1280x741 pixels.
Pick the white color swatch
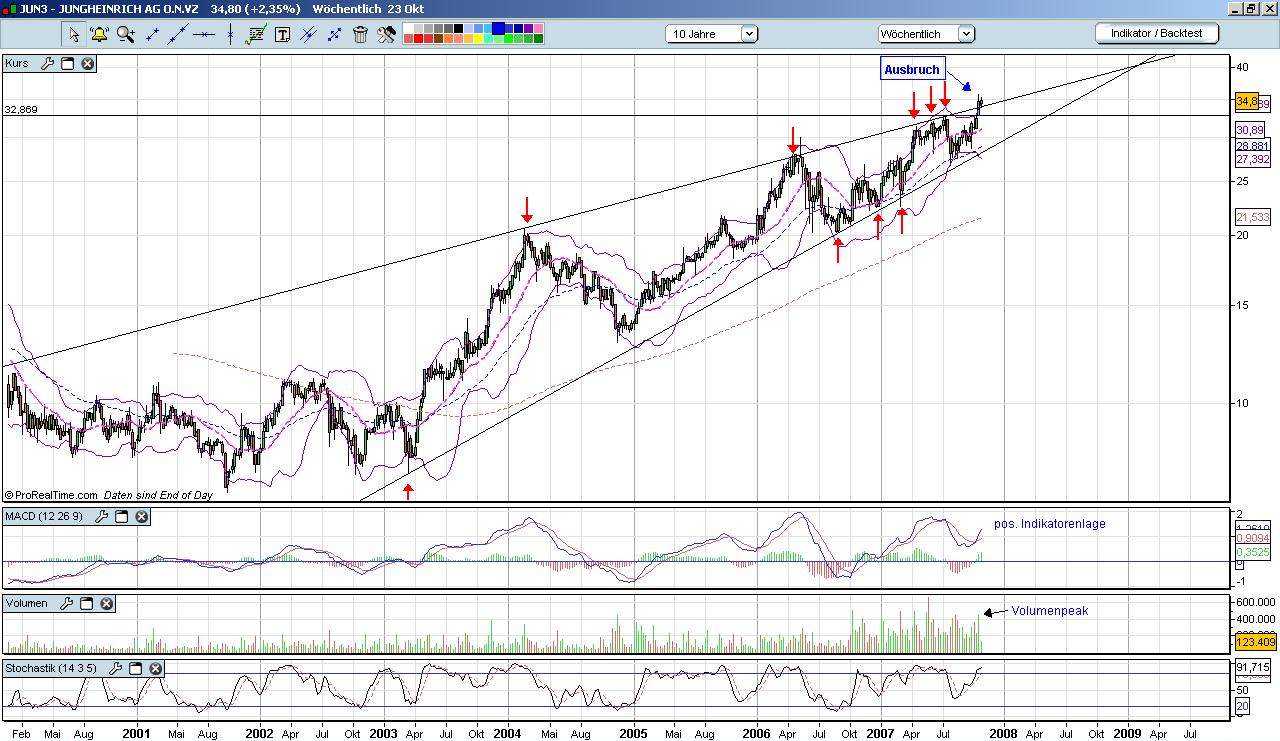pos(410,29)
